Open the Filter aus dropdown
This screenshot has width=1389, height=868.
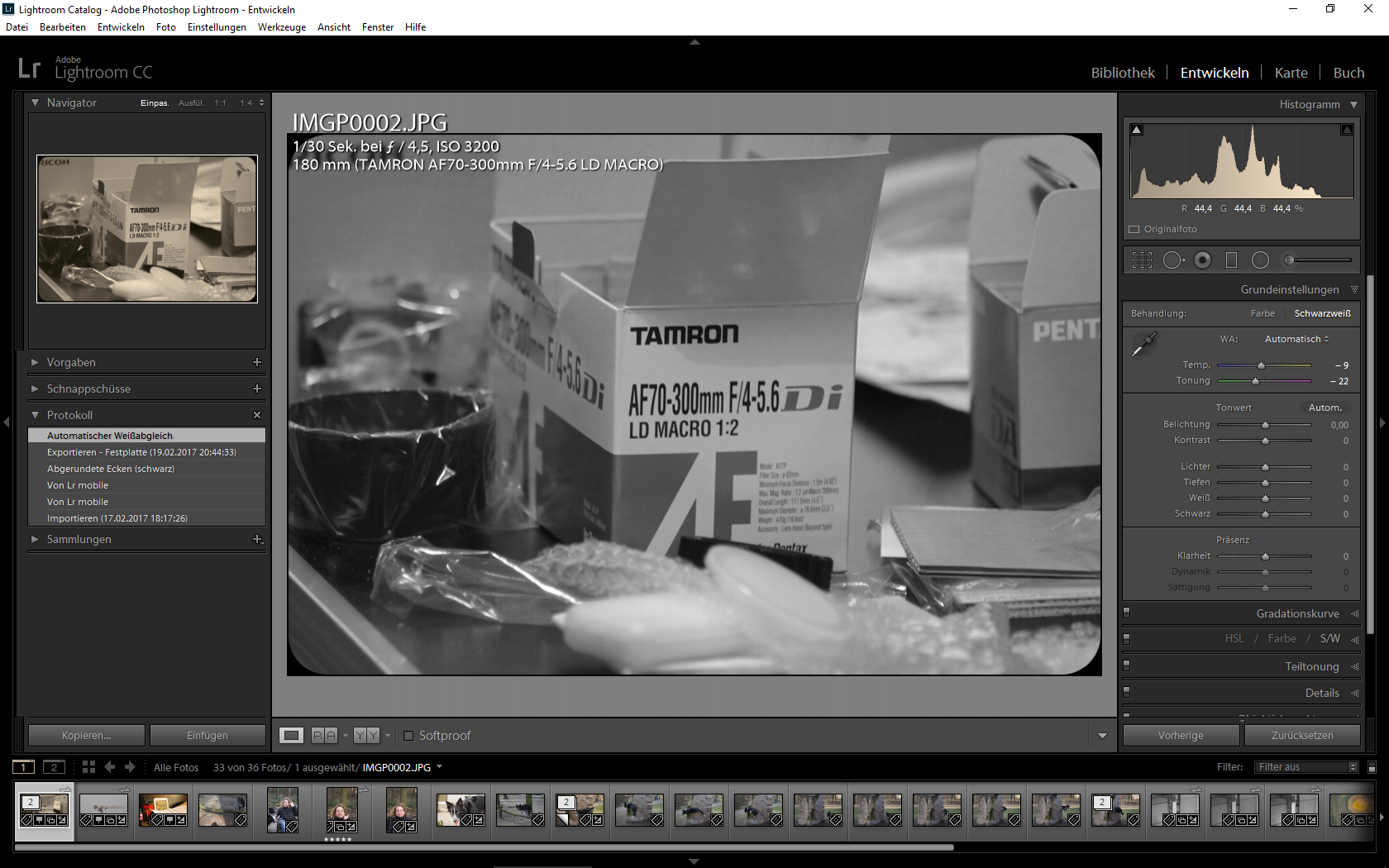click(x=1306, y=767)
